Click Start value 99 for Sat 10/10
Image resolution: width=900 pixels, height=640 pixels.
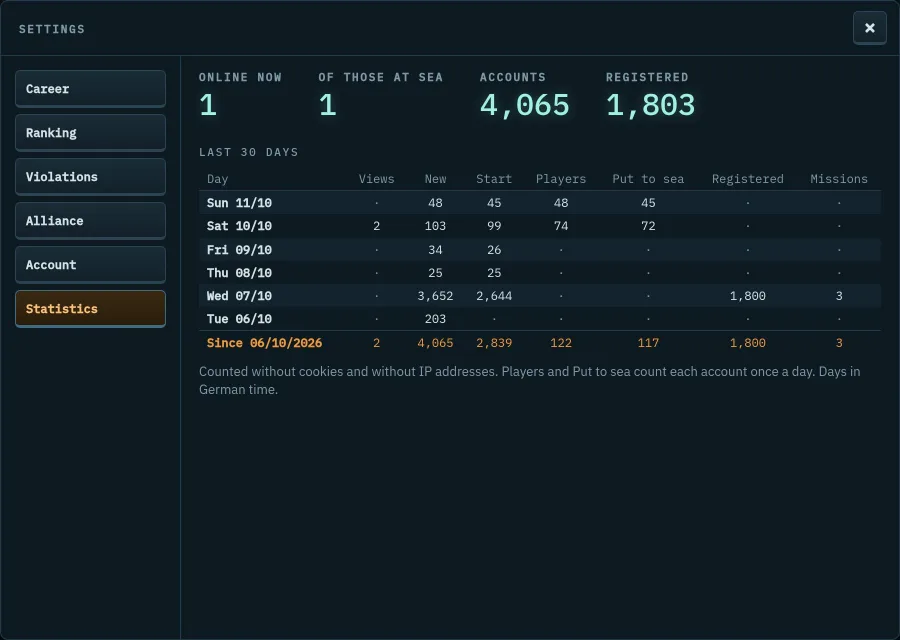click(494, 226)
